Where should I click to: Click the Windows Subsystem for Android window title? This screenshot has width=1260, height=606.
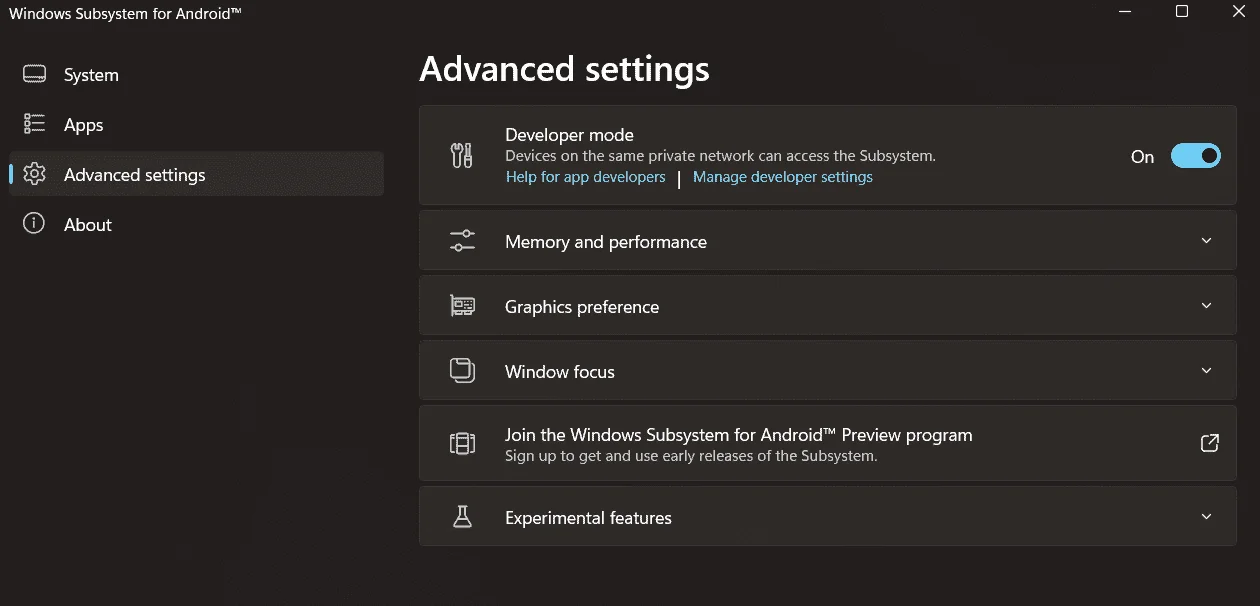(125, 13)
